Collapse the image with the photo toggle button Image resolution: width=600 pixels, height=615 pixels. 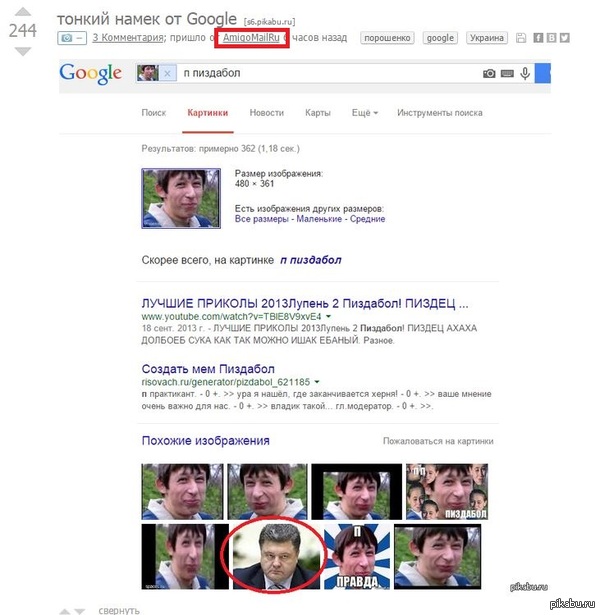click(72, 38)
